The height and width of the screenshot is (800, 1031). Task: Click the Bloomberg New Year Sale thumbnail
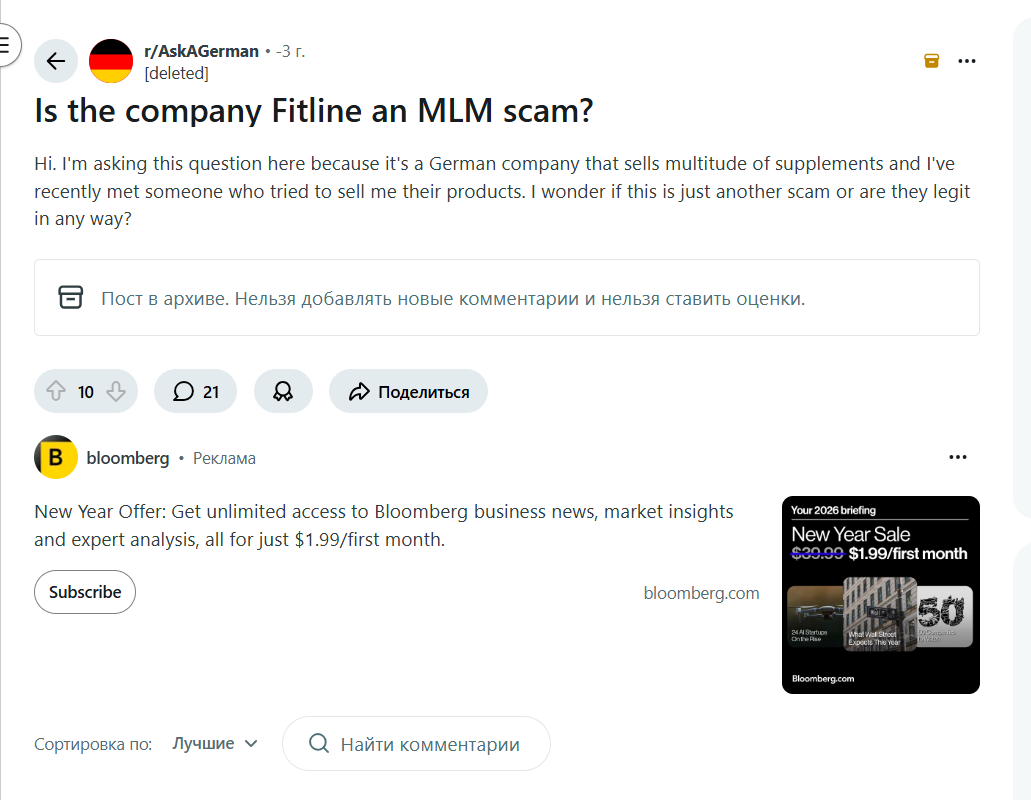(880, 595)
